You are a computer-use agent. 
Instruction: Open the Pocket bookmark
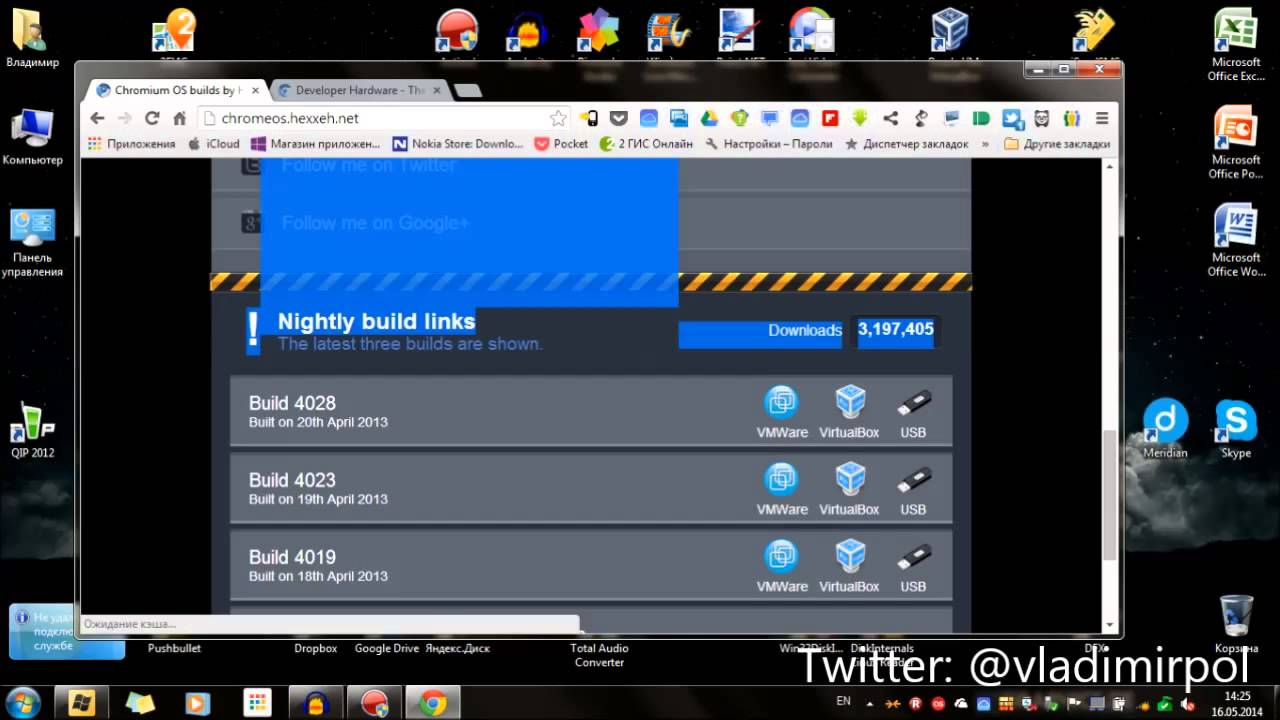tap(561, 144)
